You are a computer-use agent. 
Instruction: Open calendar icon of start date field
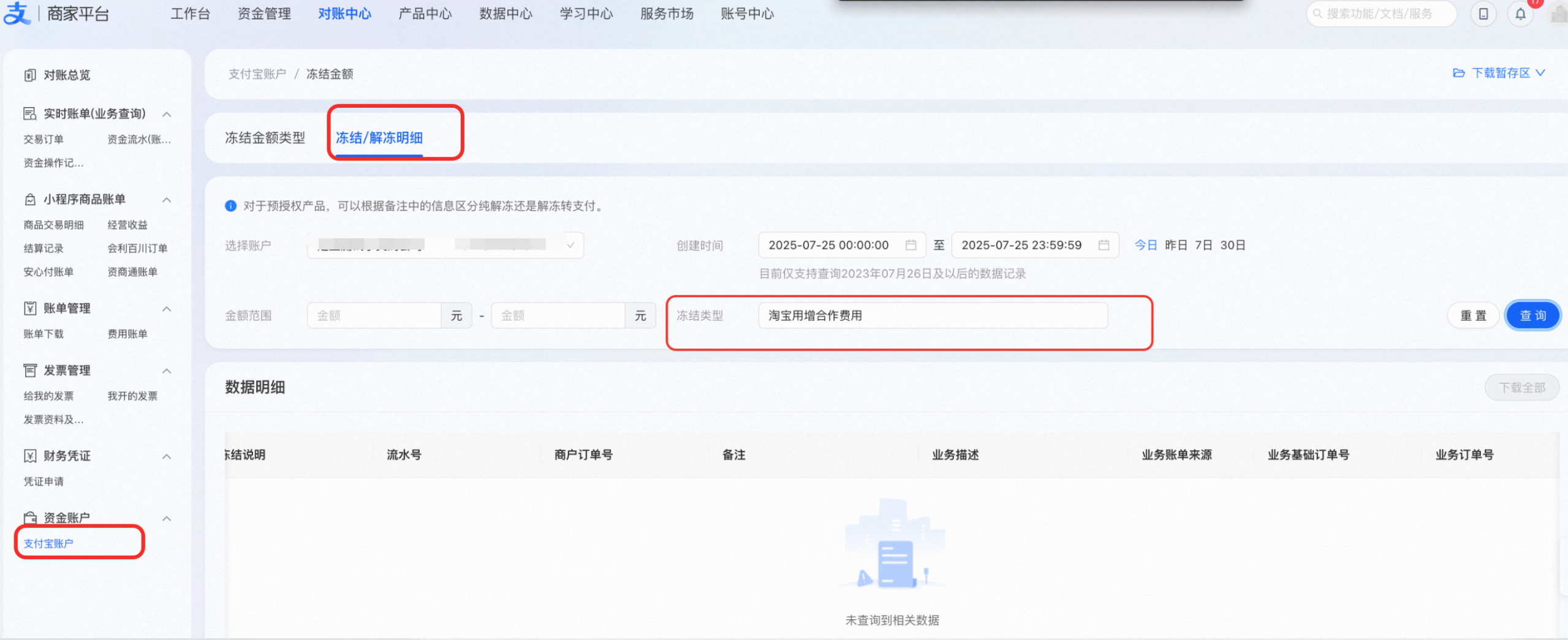pos(911,245)
